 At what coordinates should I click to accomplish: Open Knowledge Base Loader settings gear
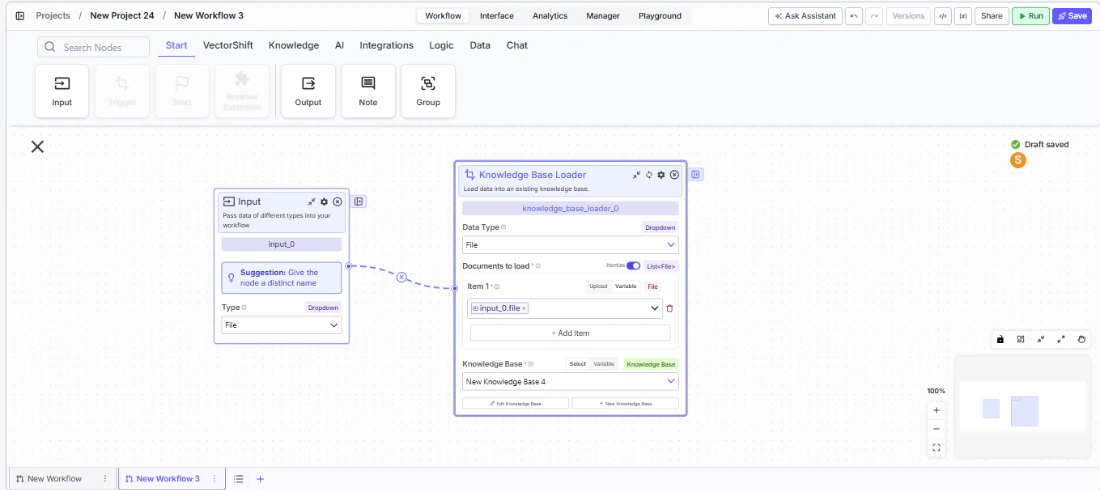pyautogui.click(x=661, y=175)
